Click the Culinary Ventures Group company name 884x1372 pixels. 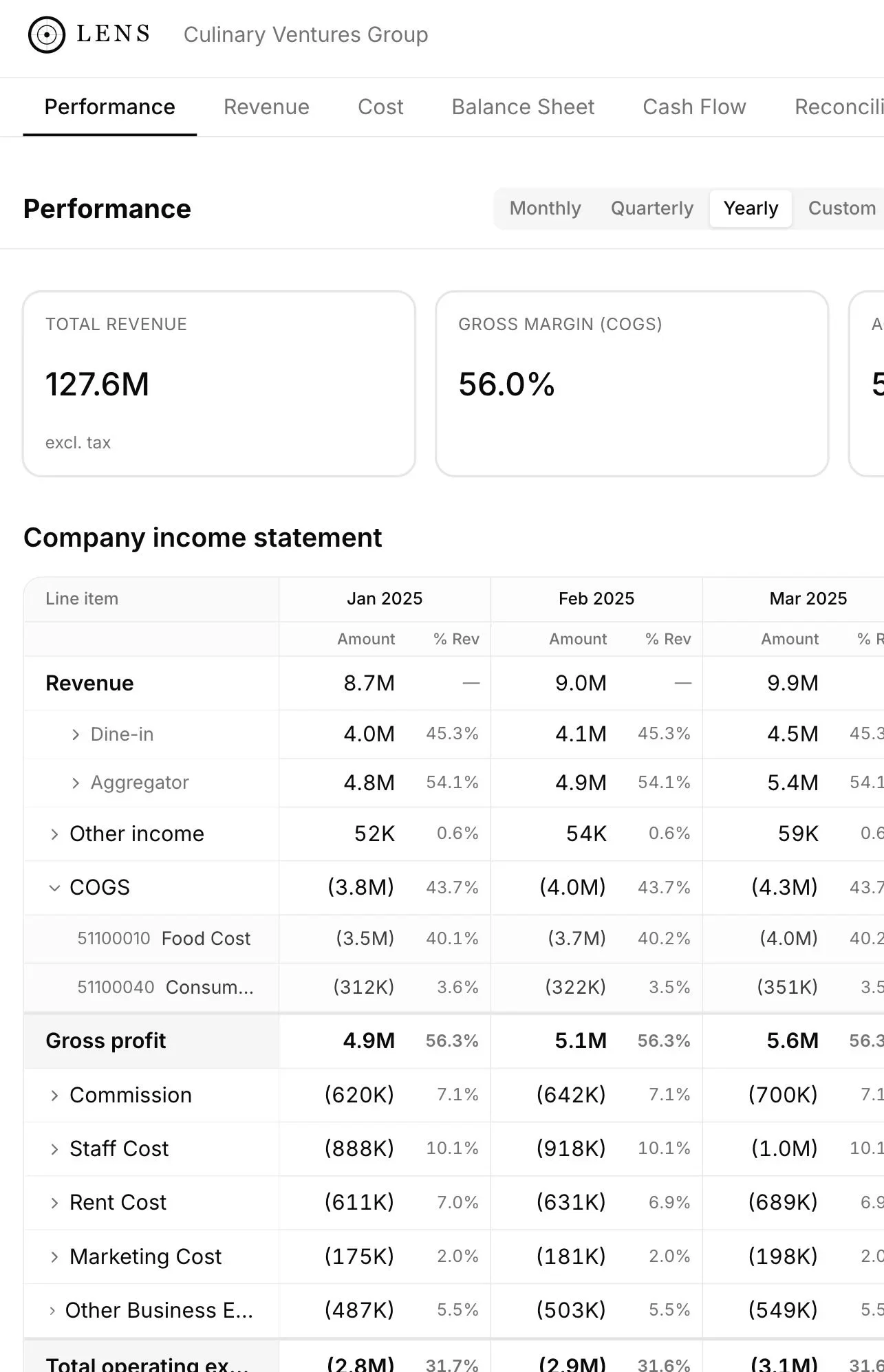click(305, 34)
